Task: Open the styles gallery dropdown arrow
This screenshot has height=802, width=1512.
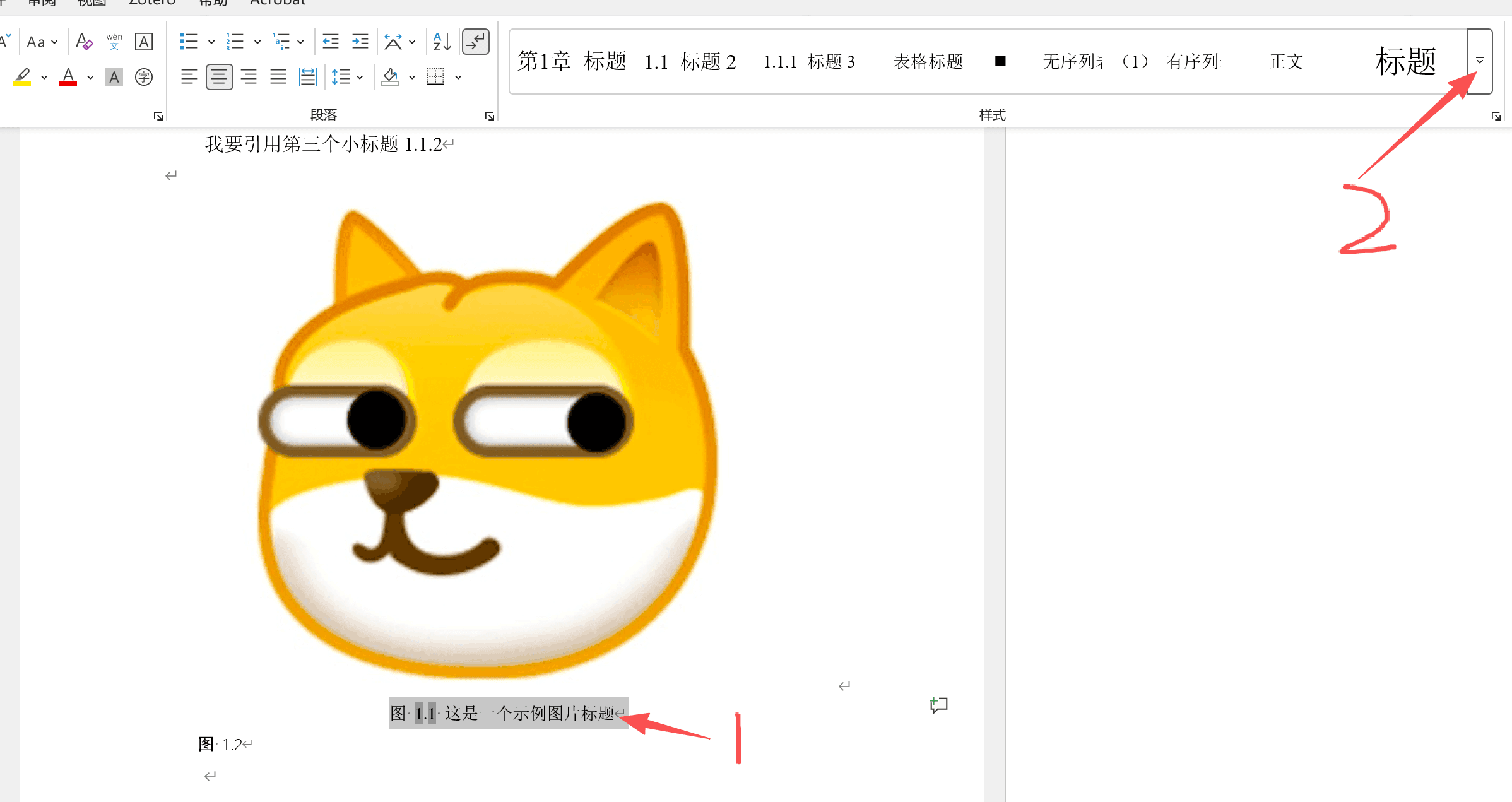Action: click(x=1479, y=61)
